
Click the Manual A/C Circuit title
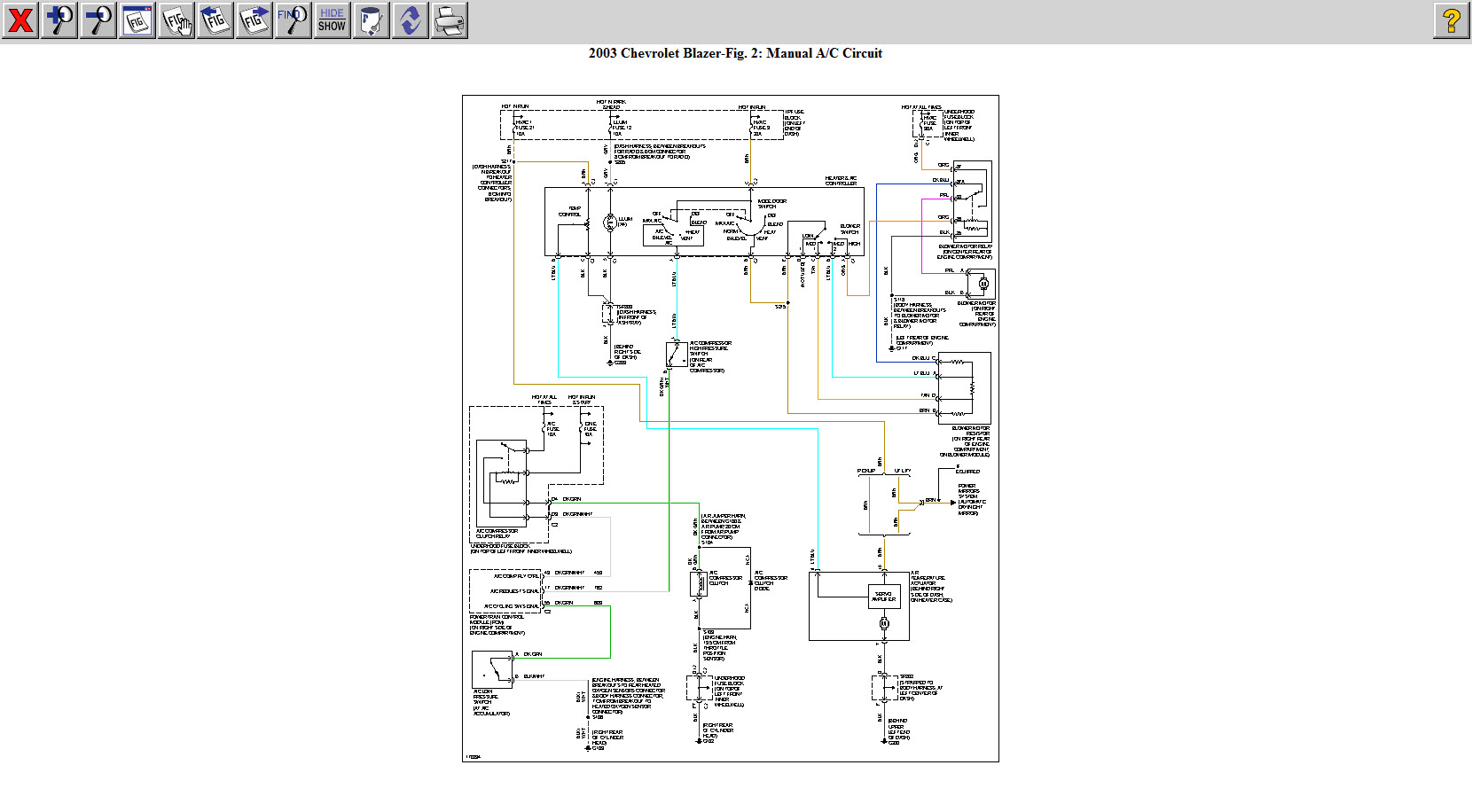pos(735,53)
